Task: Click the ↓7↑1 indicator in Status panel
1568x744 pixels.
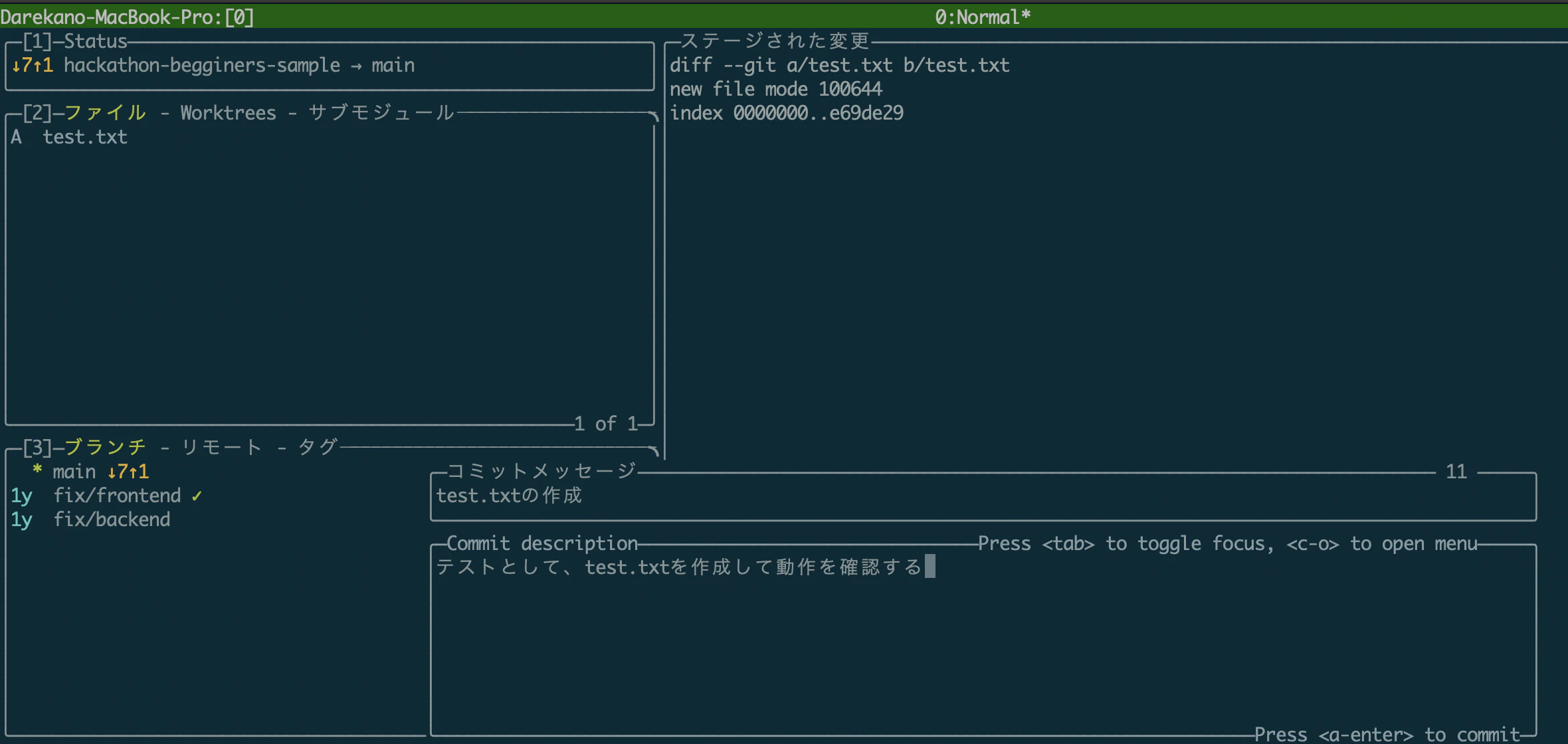Action: [x=33, y=65]
